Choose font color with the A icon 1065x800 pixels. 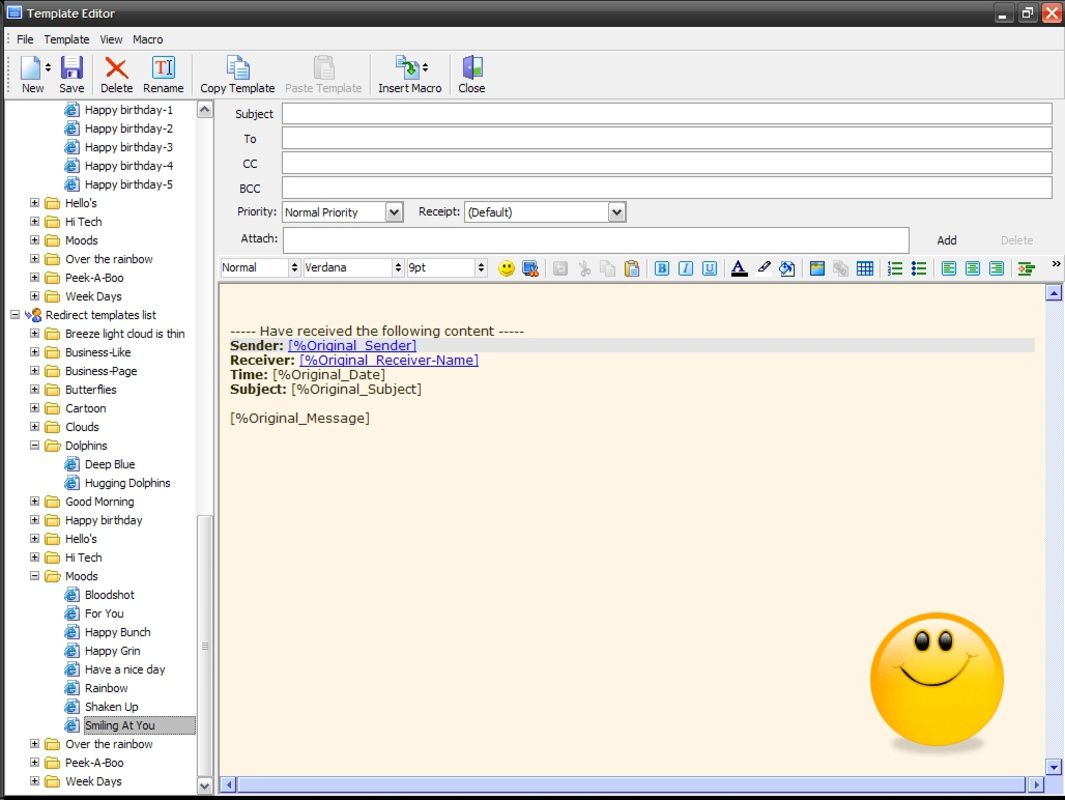(739, 268)
